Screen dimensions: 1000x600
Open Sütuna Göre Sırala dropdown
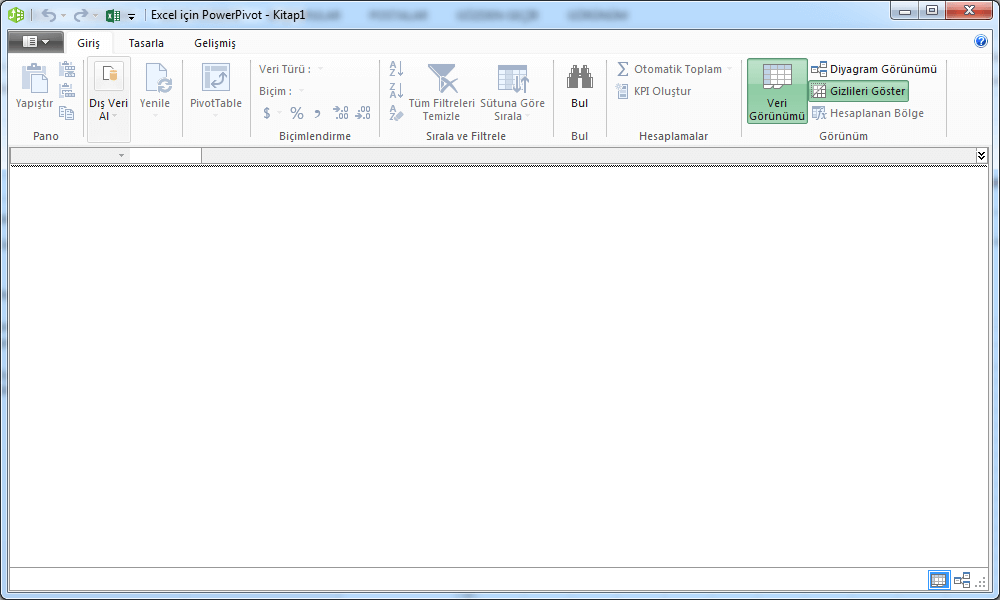pyautogui.click(x=512, y=92)
